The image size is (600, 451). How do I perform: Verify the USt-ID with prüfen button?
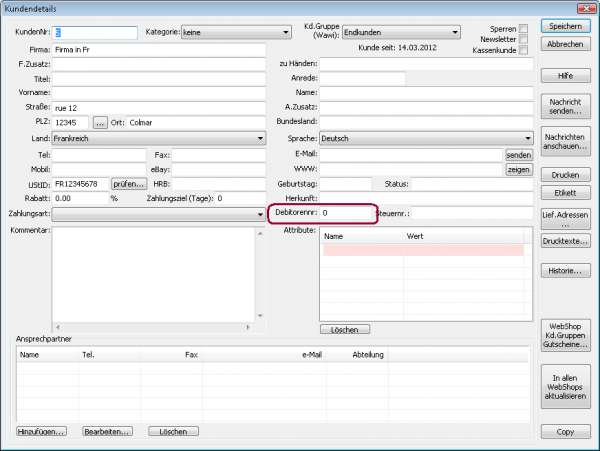click(x=129, y=184)
